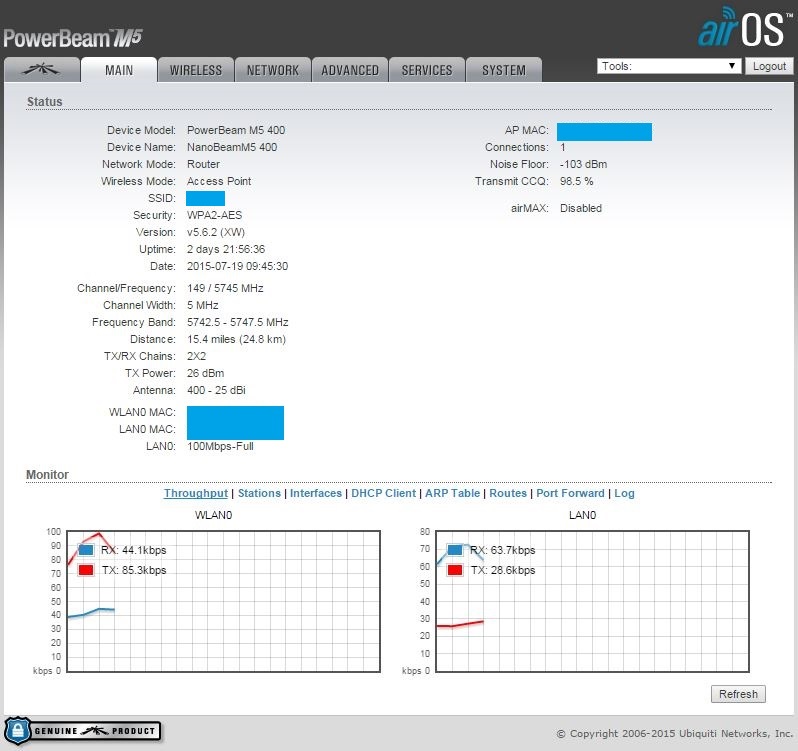The image size is (798, 751).
Task: Select the device model value PowerBeam M5 400
Action: coord(236,130)
